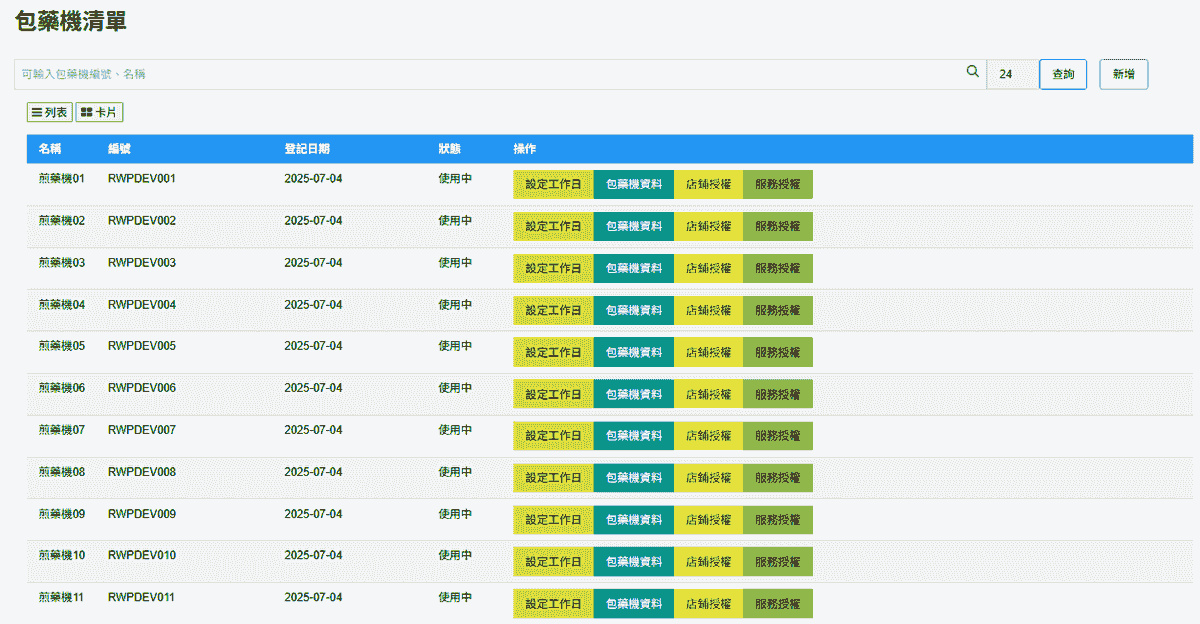Image resolution: width=1200 pixels, height=624 pixels.
Task: Click the 新增 add button
Action: point(1123,74)
